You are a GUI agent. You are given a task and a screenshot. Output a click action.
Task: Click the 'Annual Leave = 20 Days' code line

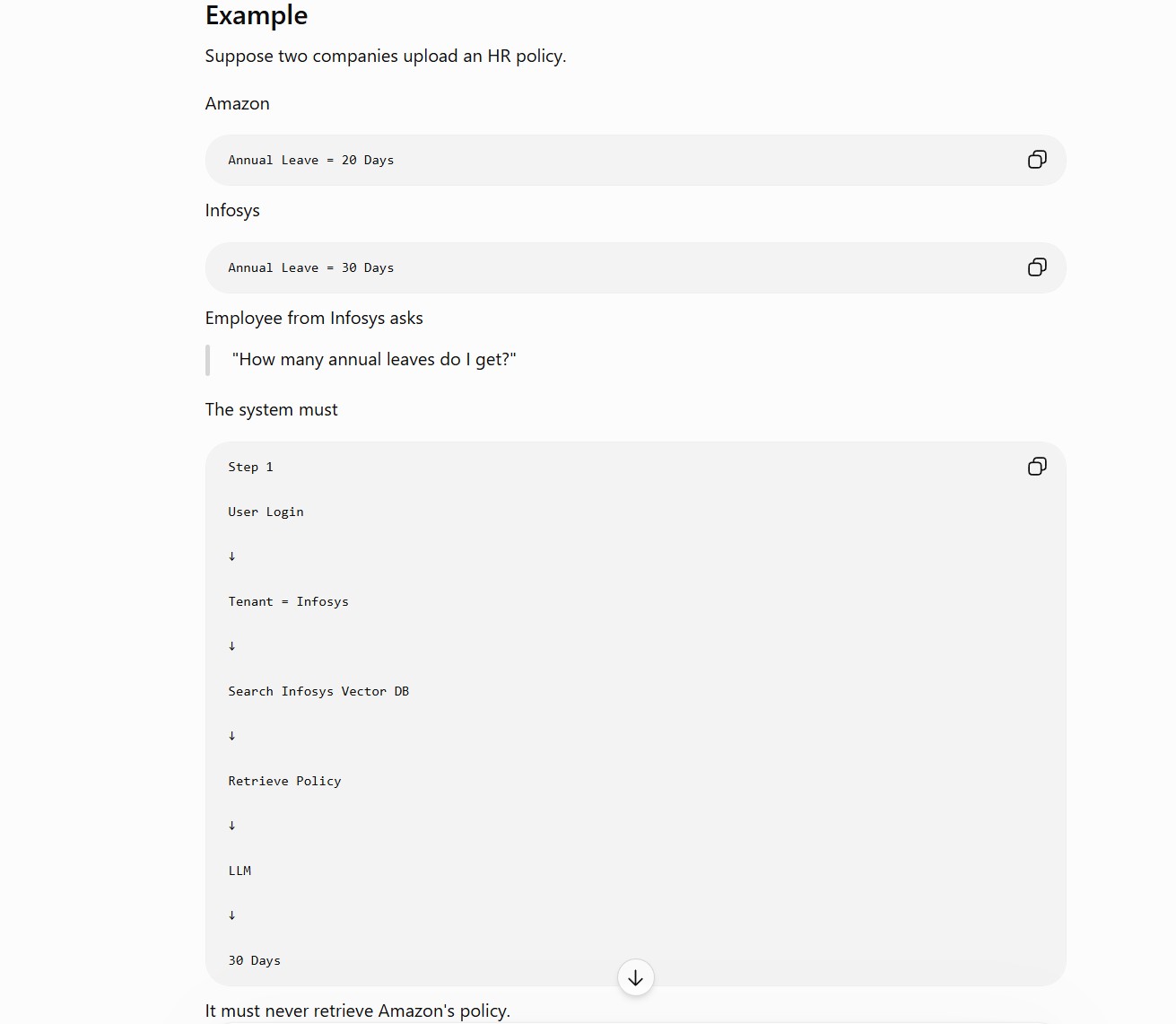pyautogui.click(x=311, y=160)
